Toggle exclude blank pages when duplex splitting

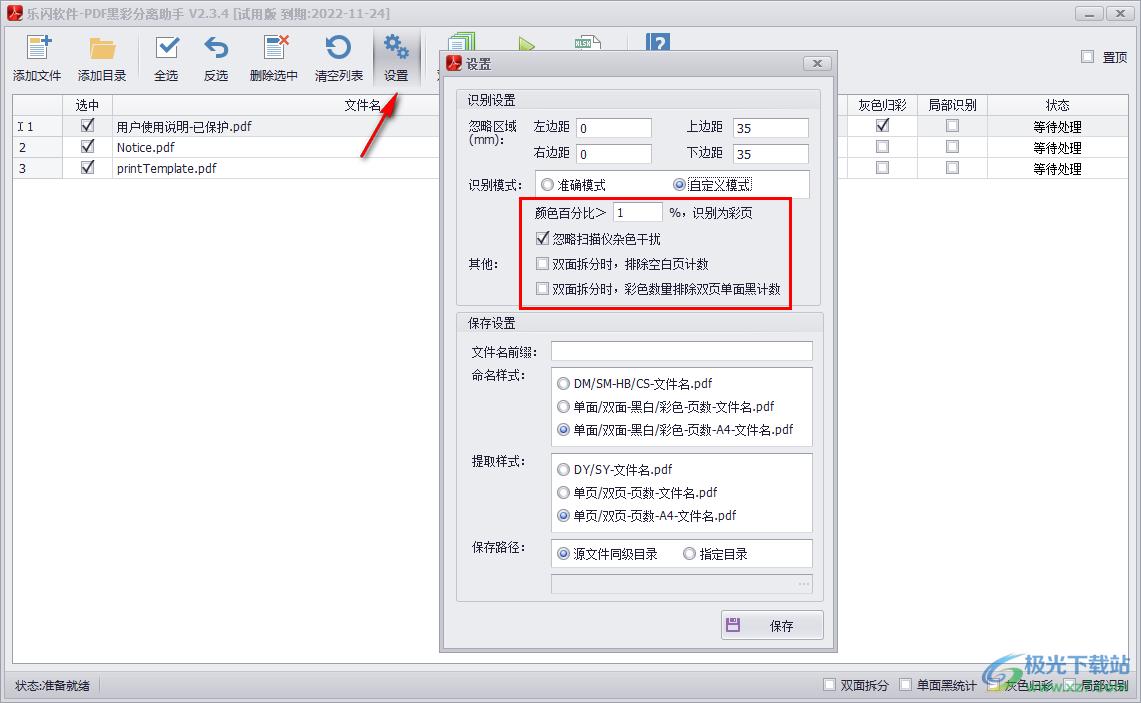click(543, 264)
